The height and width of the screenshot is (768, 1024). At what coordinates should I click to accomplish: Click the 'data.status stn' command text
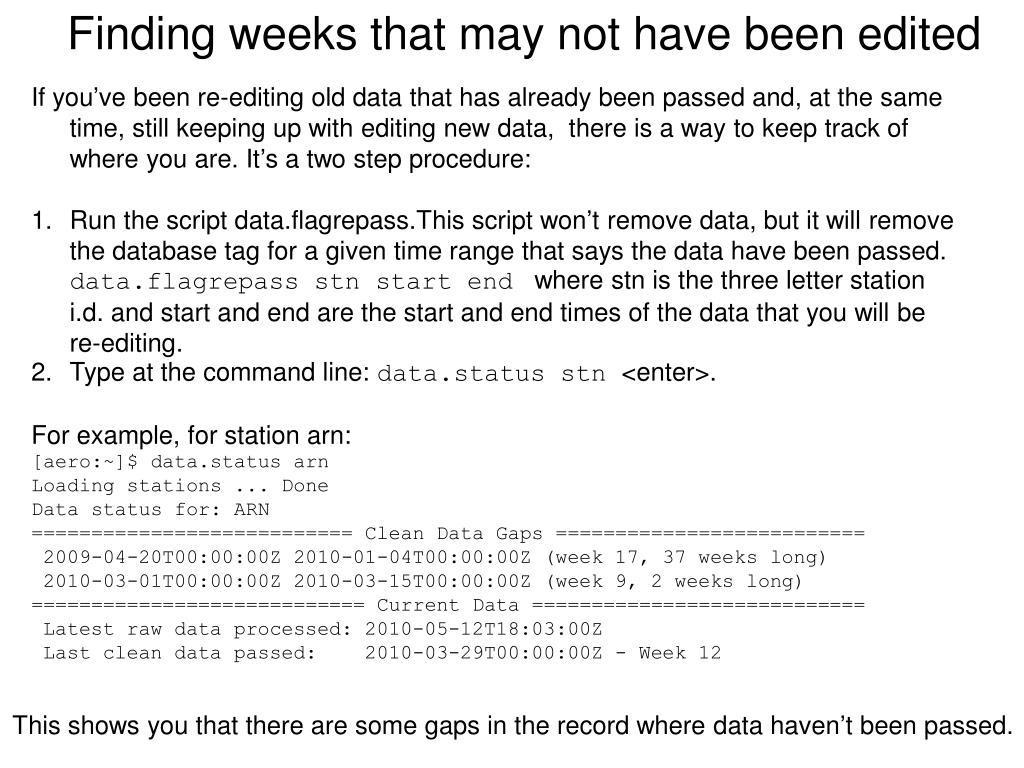click(491, 374)
